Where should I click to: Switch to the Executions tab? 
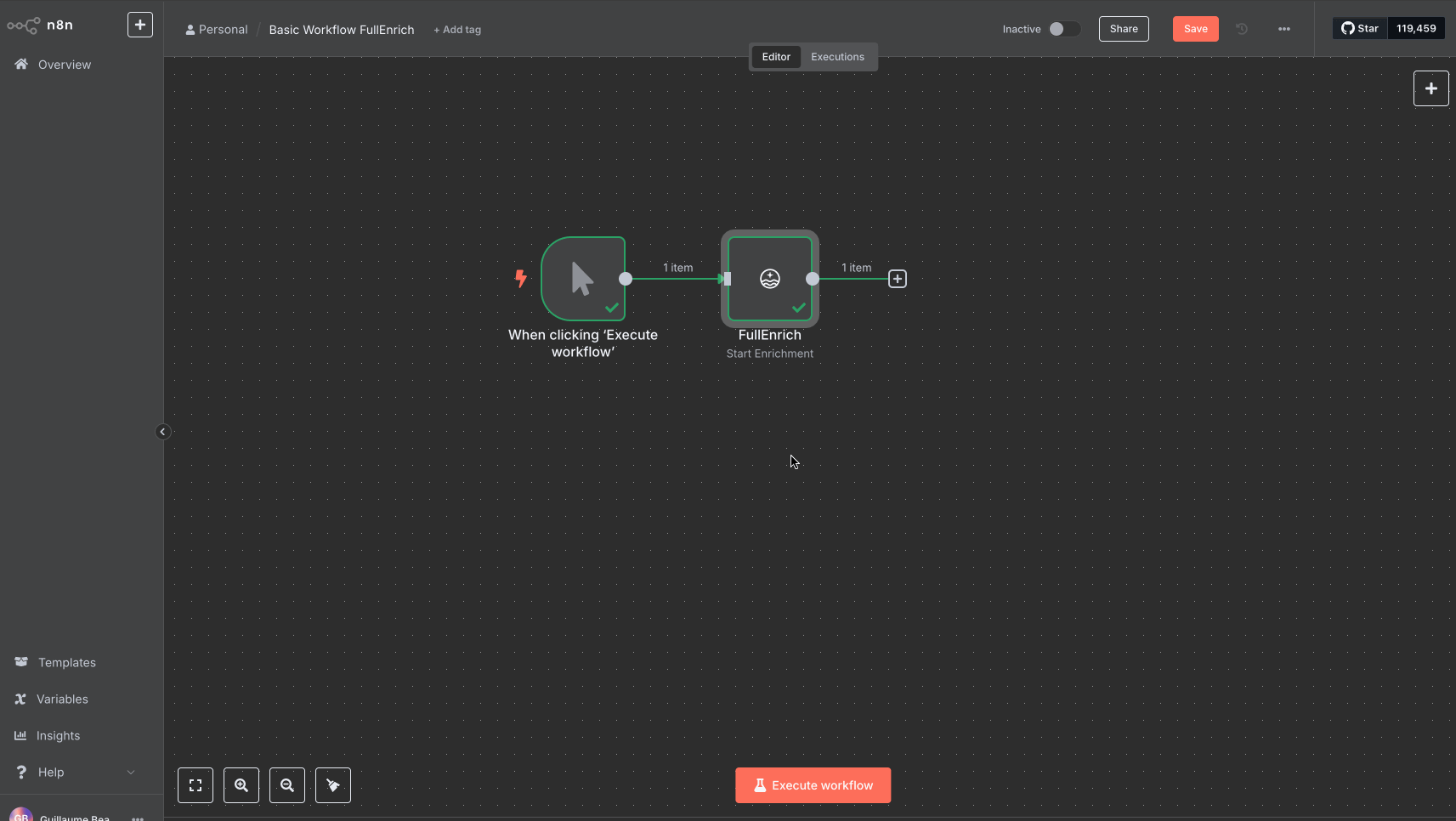837,57
